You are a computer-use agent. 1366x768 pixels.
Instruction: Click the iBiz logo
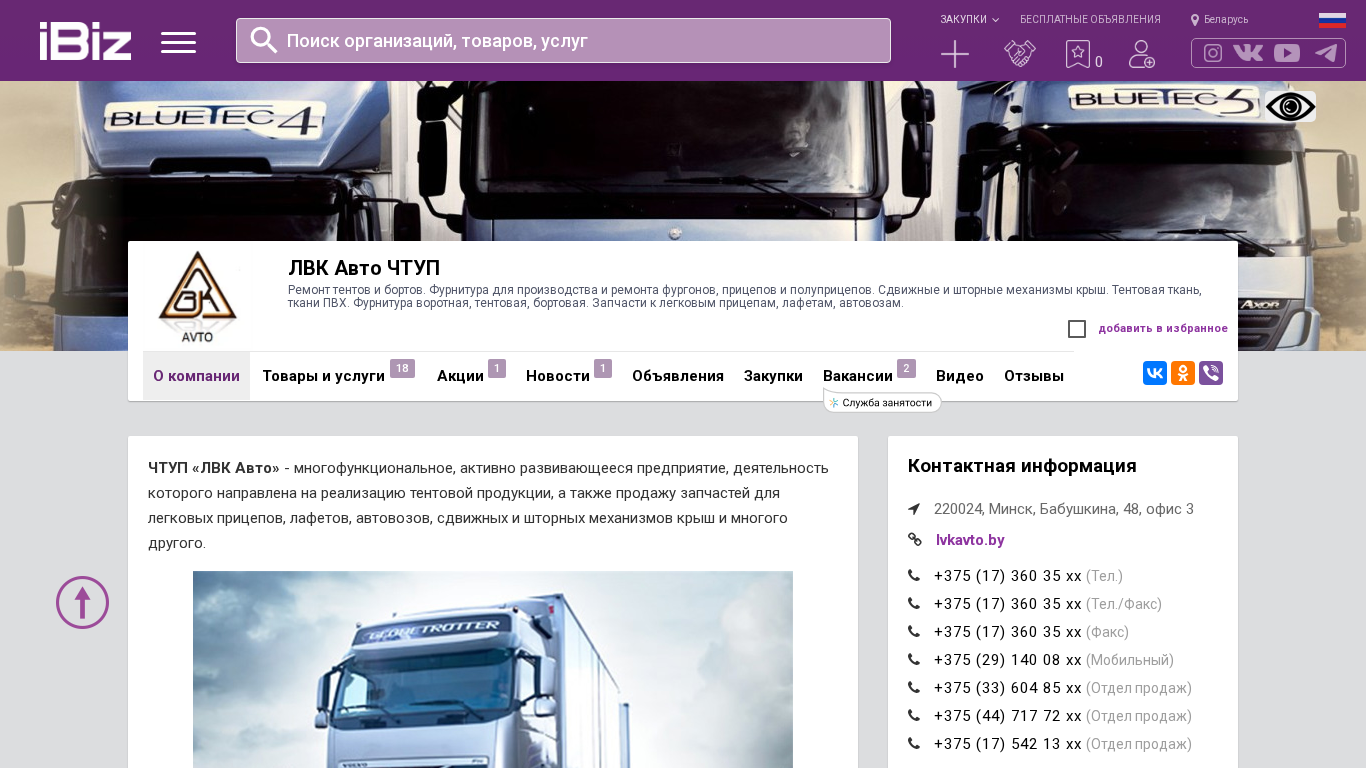tap(85, 41)
